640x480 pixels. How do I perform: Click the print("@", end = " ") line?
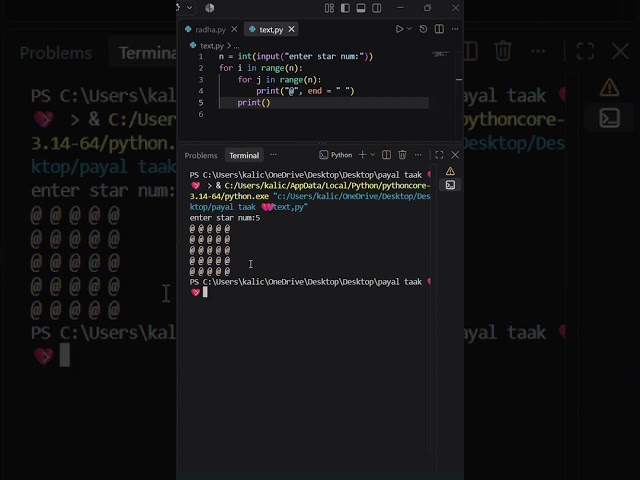pyautogui.click(x=305, y=91)
